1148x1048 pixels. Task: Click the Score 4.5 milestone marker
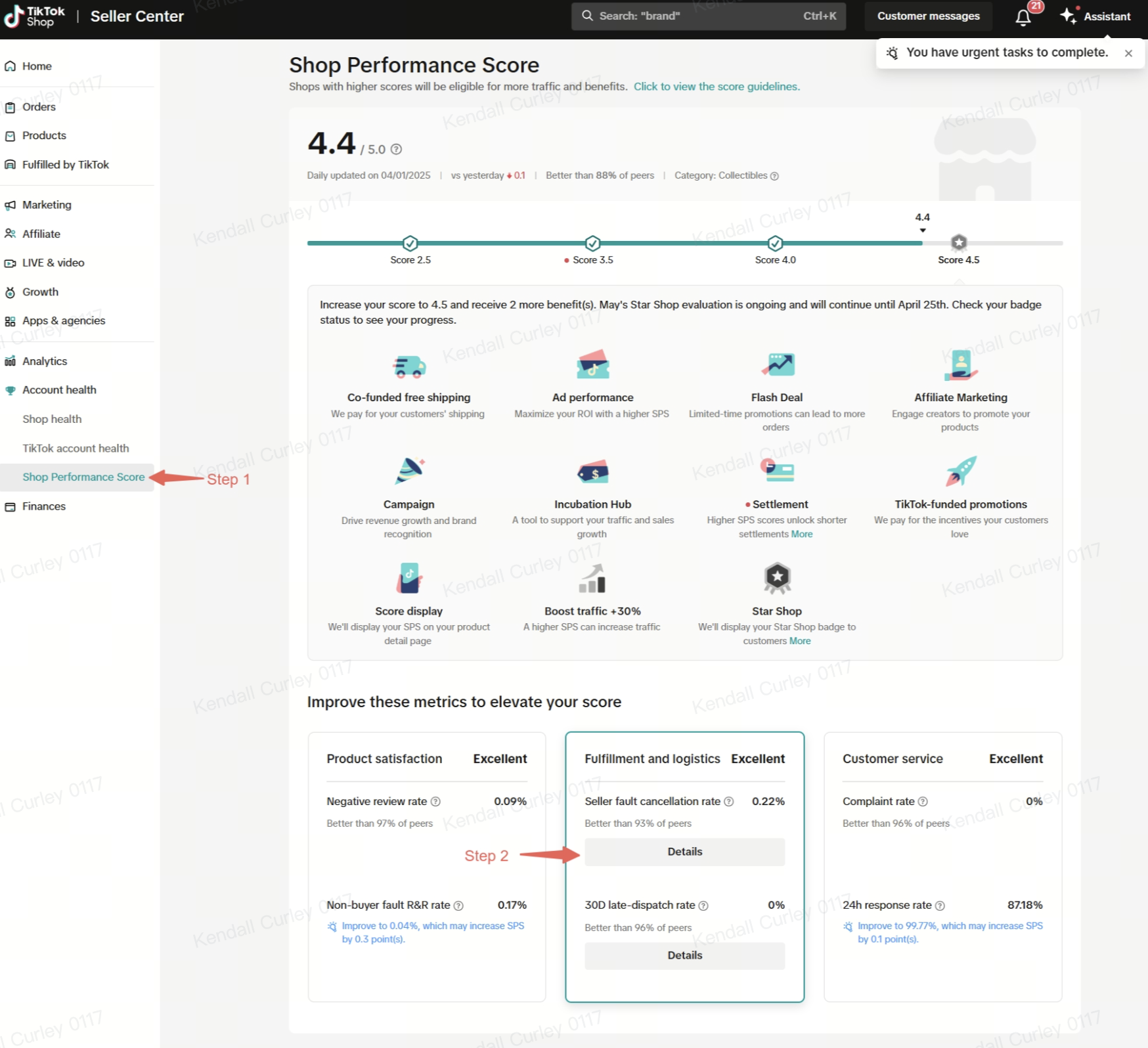[959, 243]
